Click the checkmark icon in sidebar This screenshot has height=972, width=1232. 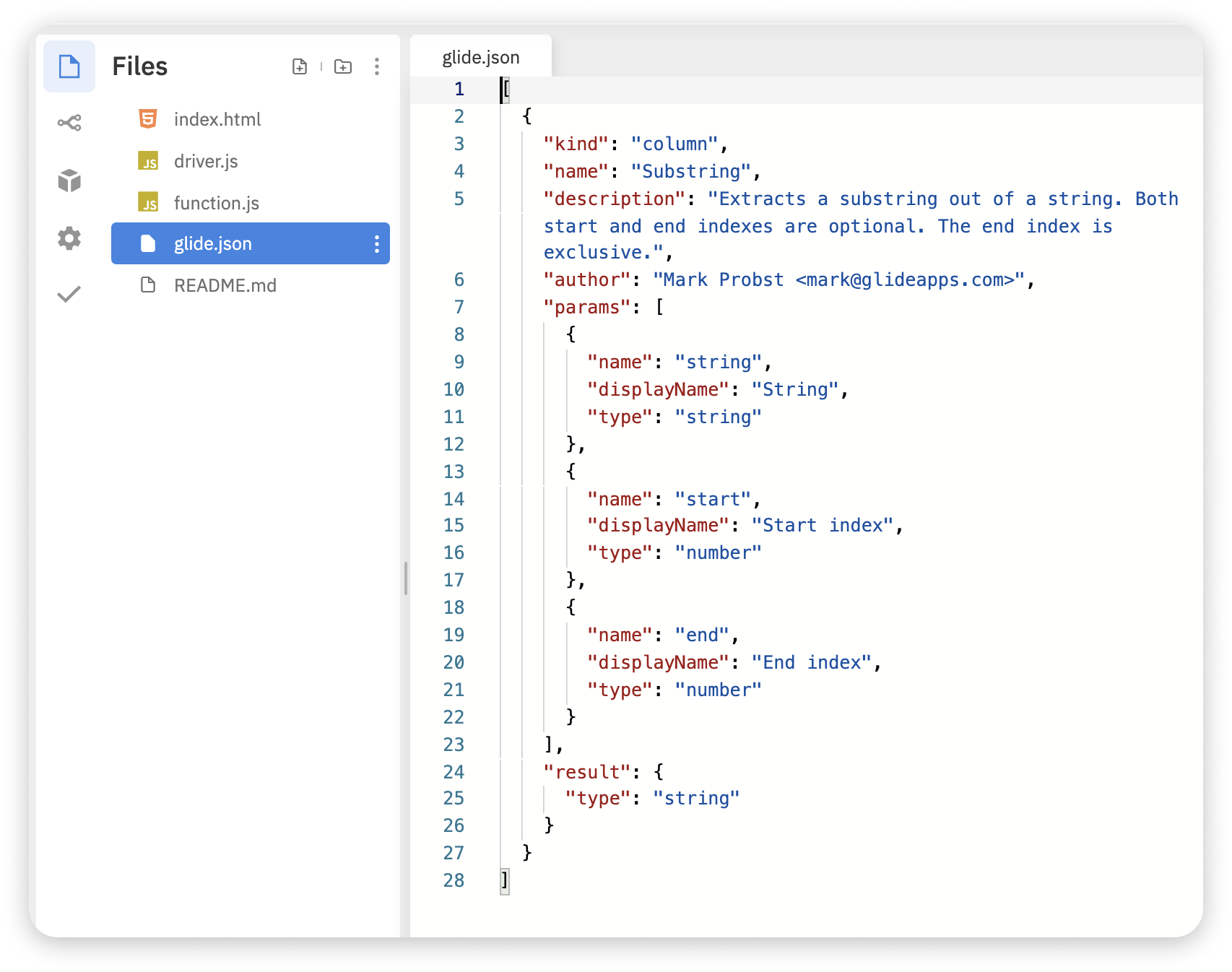point(69,294)
